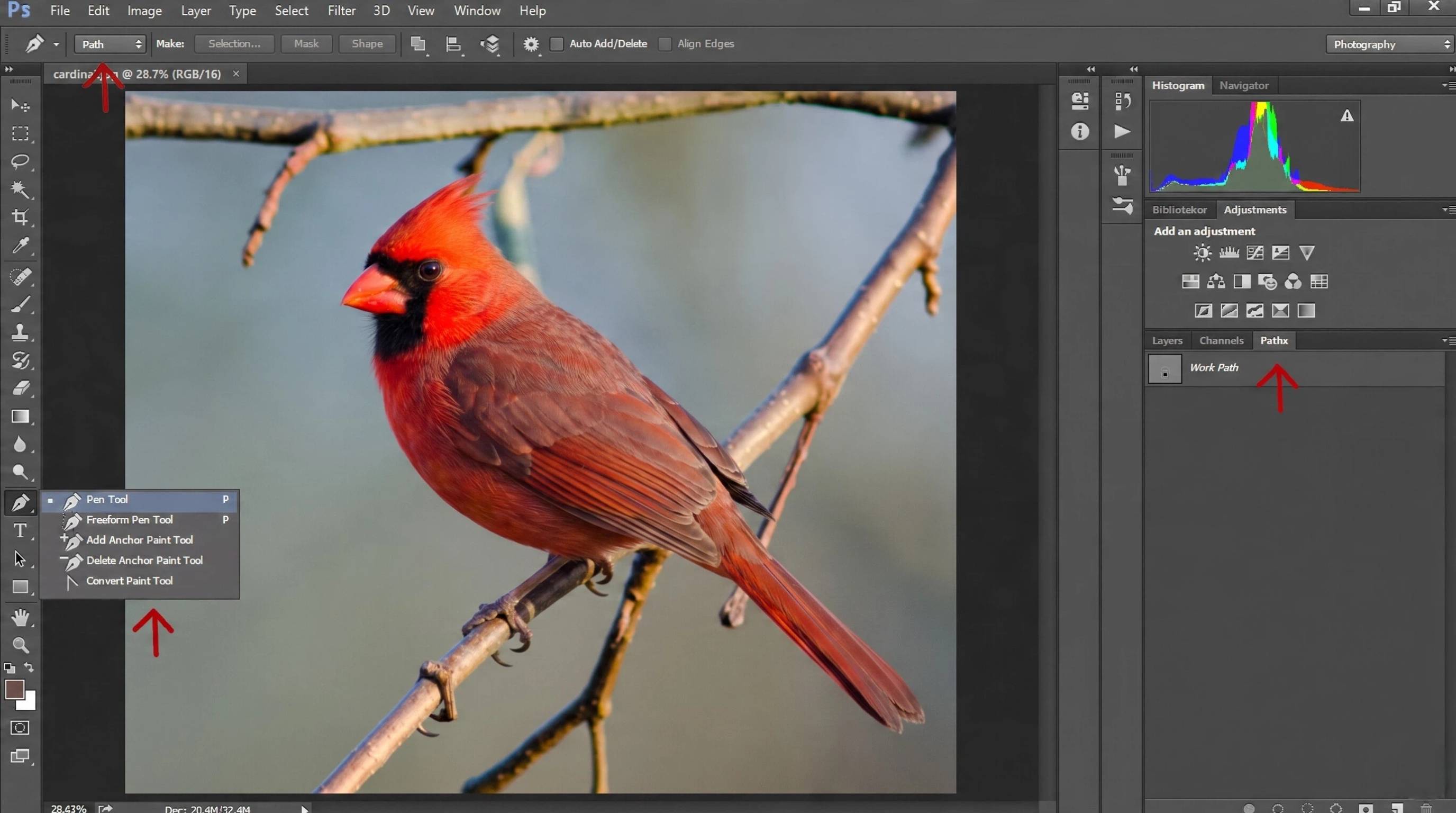Open status bar info arrow
Screen dimensions: 1456x813
305,809
